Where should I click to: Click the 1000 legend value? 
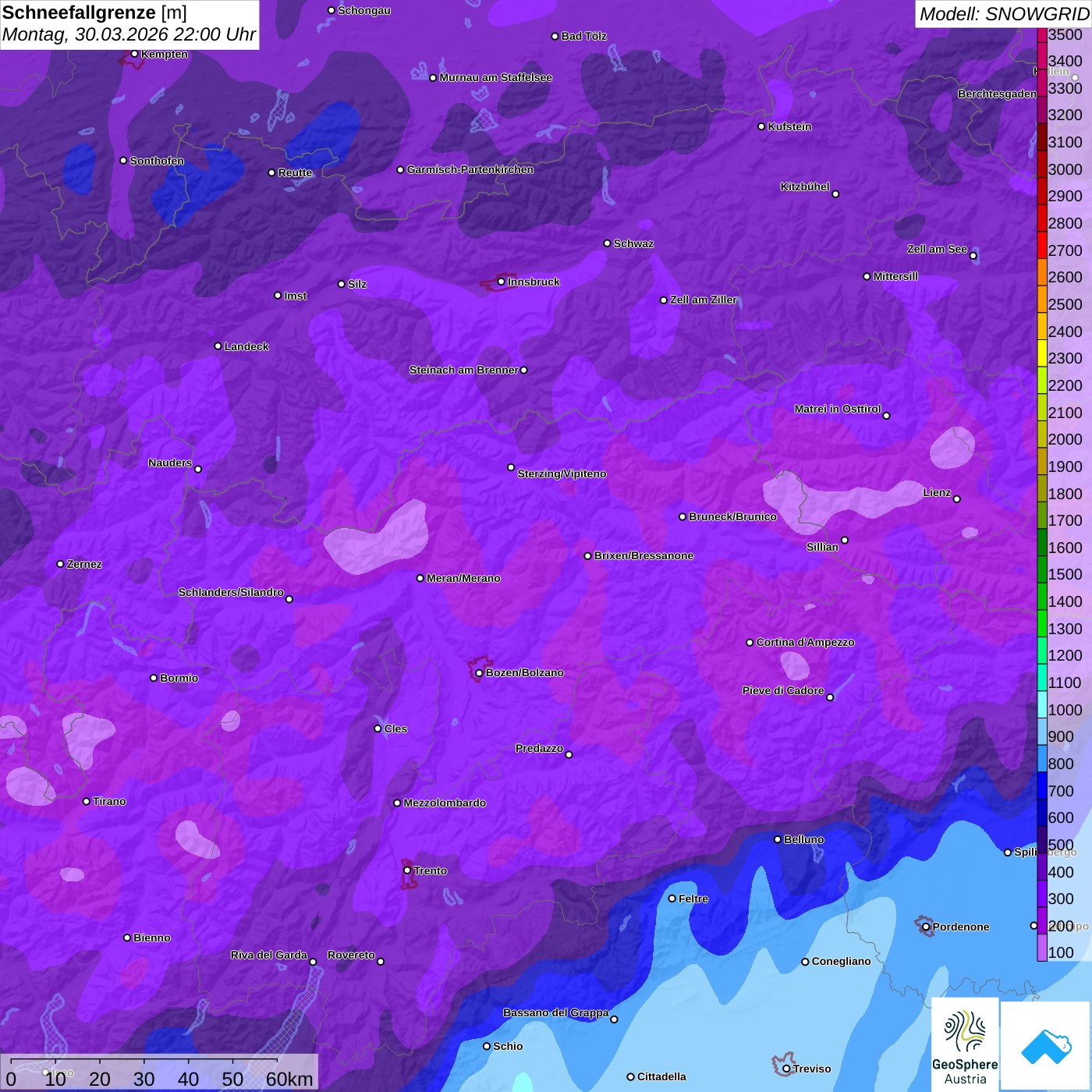(x=1065, y=710)
